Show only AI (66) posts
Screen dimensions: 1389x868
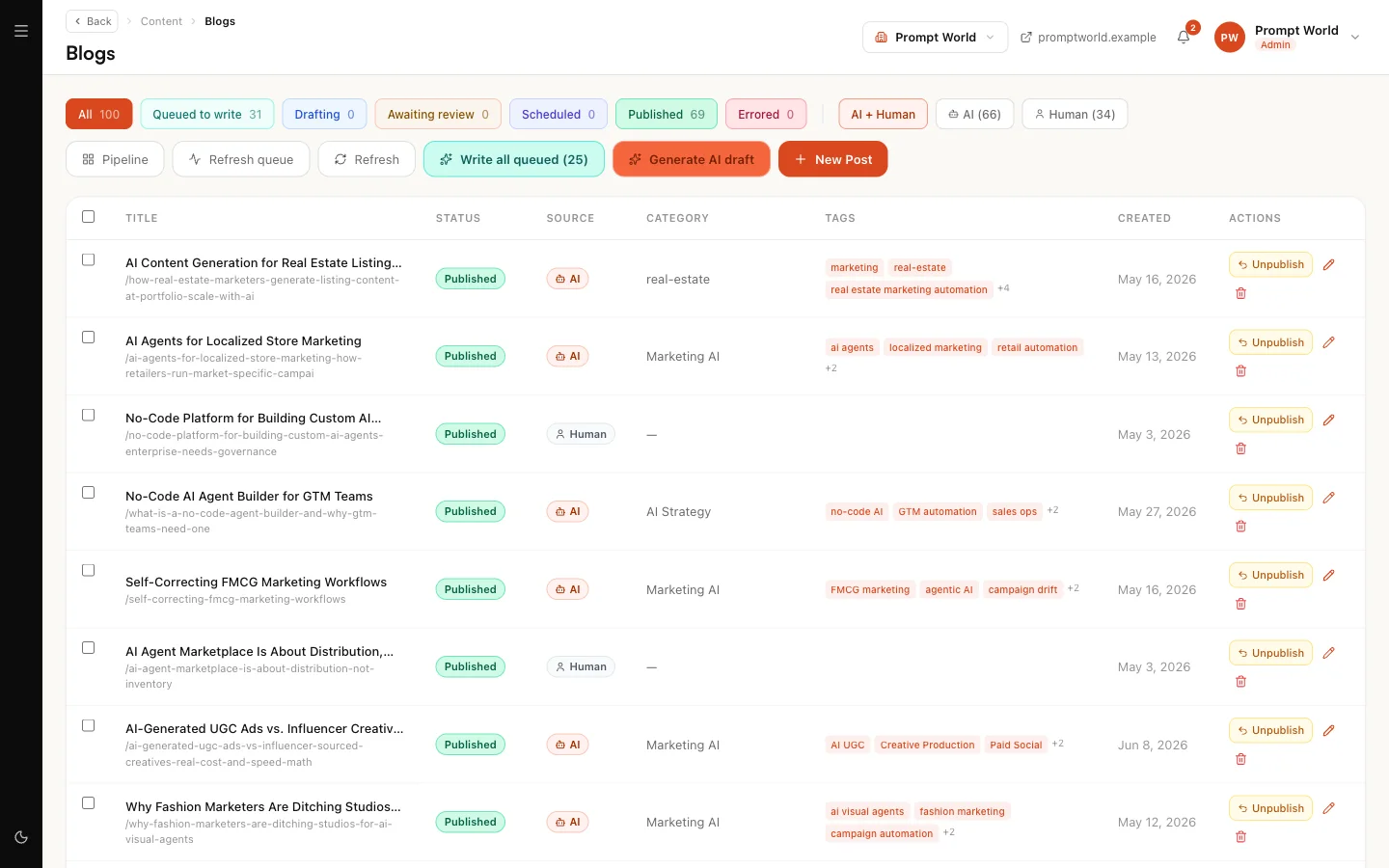tap(974, 114)
